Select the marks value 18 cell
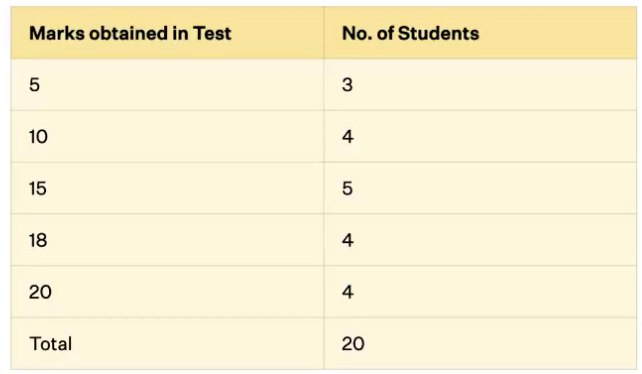 (x=167, y=240)
